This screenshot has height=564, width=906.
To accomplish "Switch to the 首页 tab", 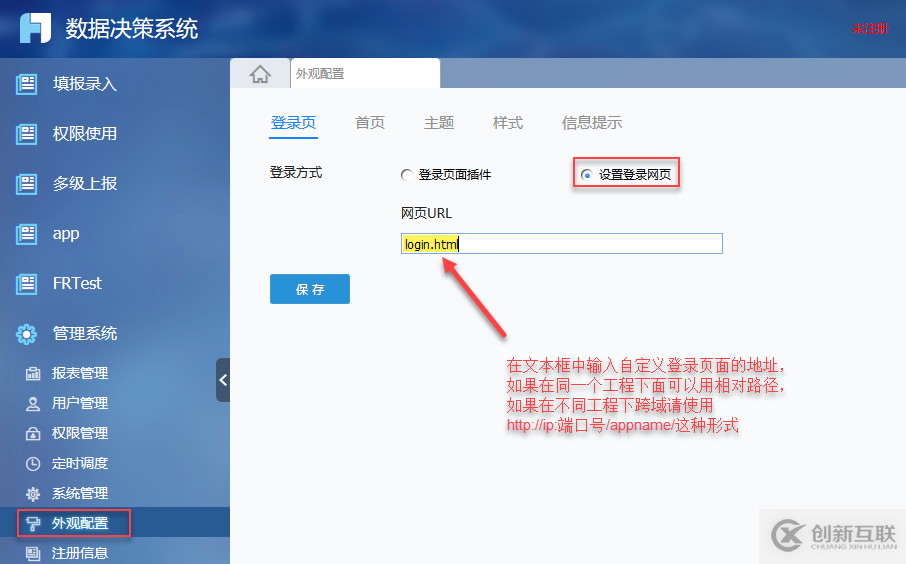I will [x=370, y=123].
